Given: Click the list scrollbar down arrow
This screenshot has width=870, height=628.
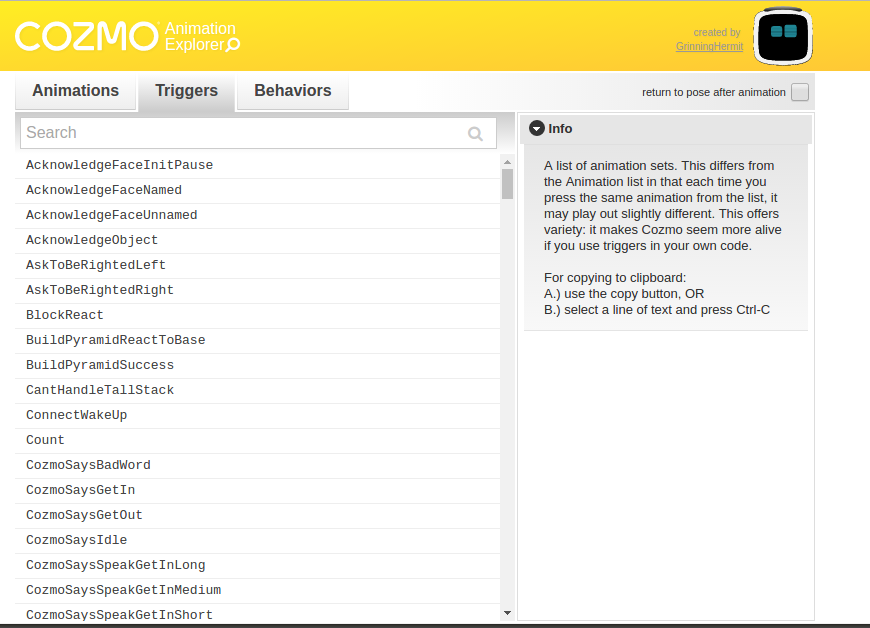Looking at the screenshot, I should (x=507, y=612).
